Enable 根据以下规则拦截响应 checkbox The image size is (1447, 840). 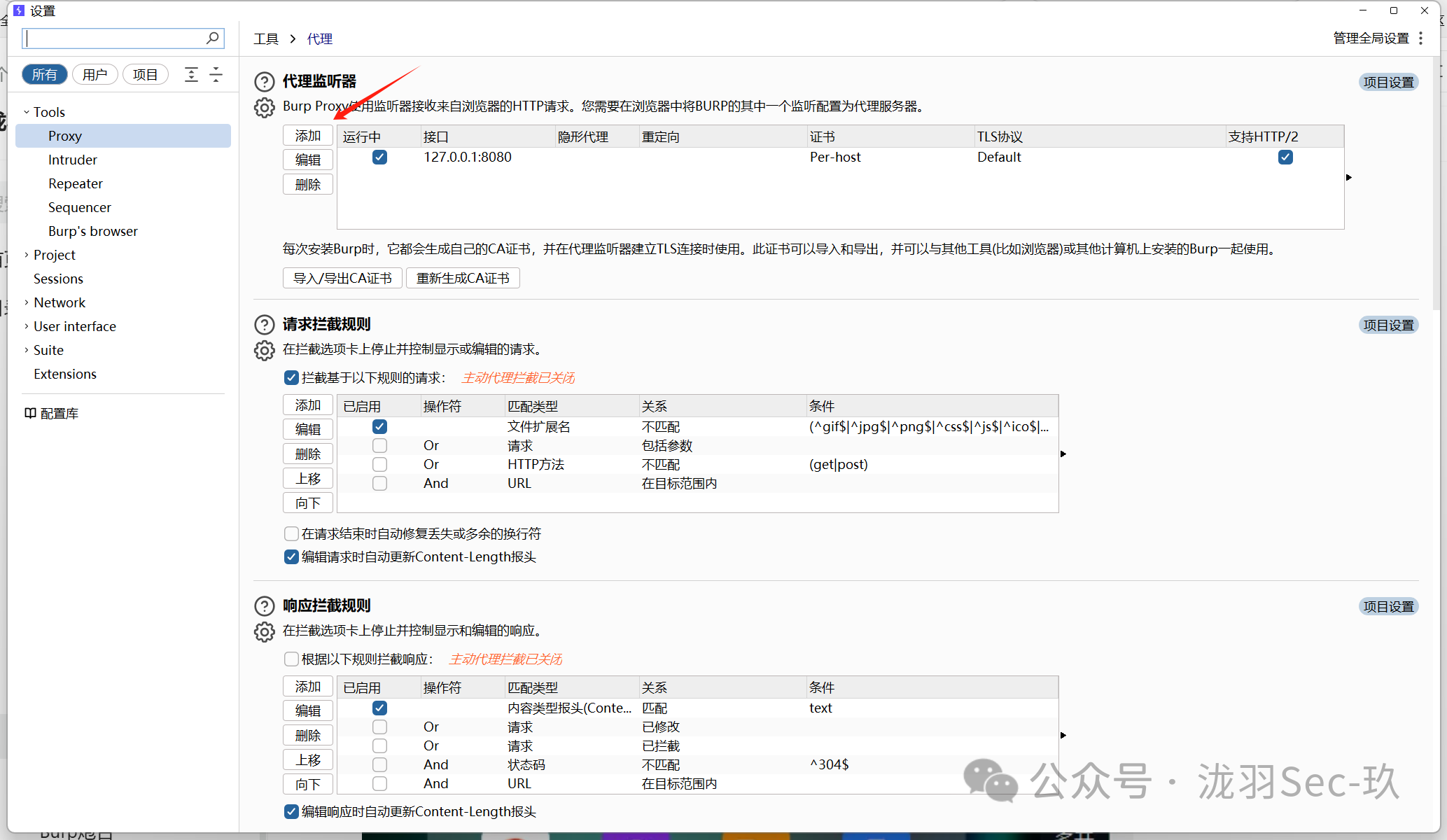coord(291,659)
